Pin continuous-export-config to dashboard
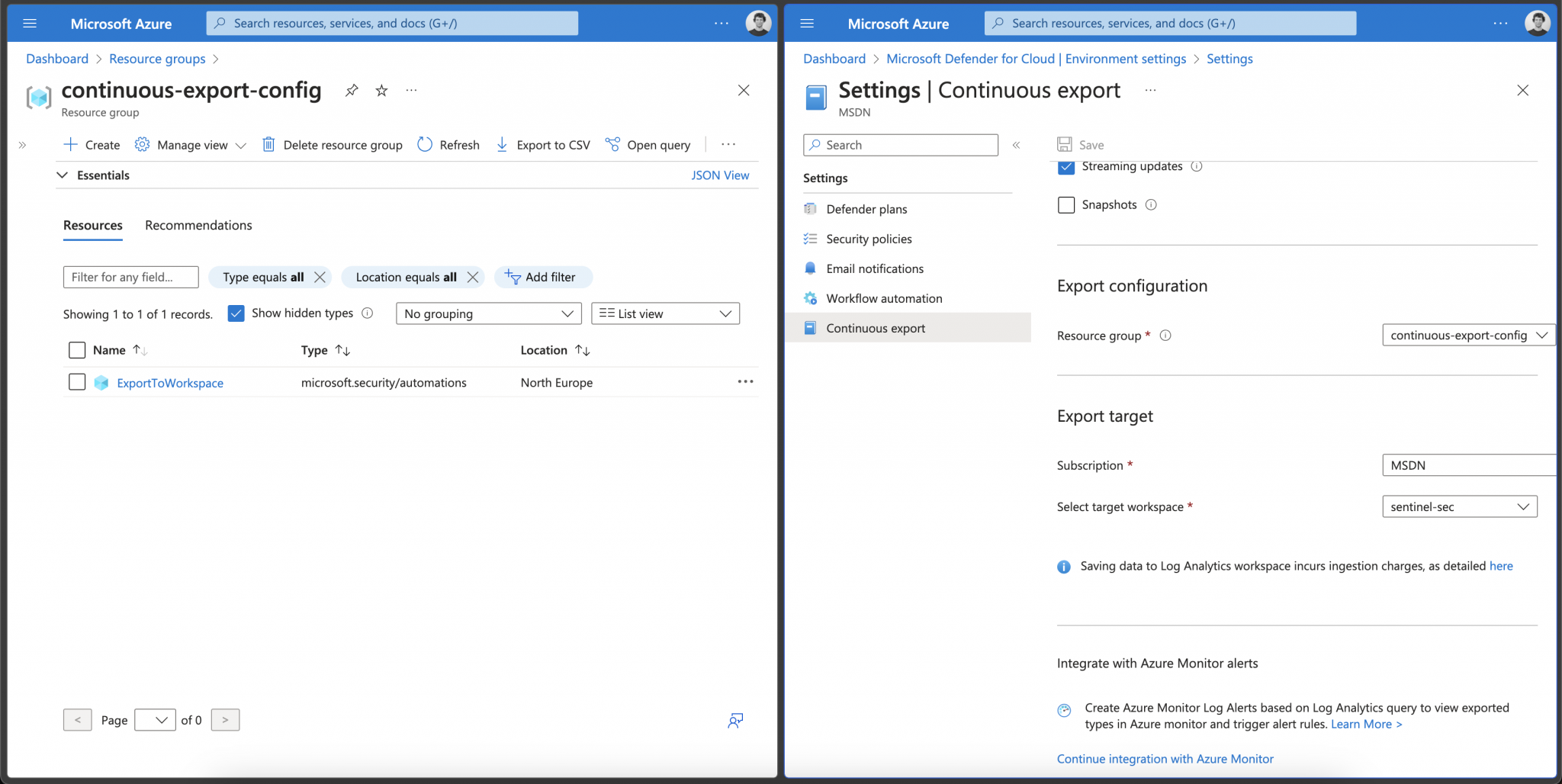The height and width of the screenshot is (784, 1562). [x=351, y=90]
